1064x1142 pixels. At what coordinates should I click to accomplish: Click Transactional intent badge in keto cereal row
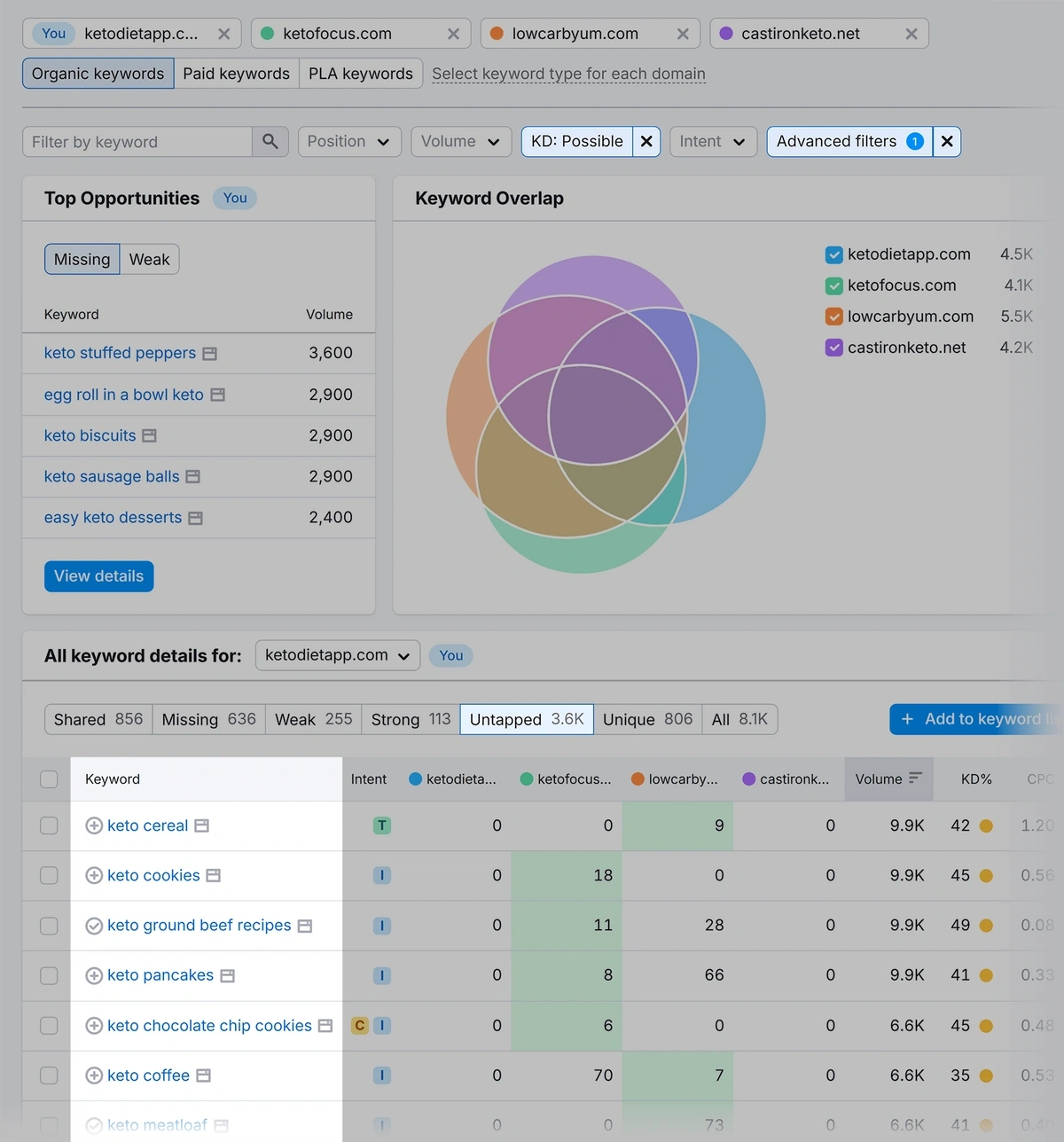(x=382, y=825)
